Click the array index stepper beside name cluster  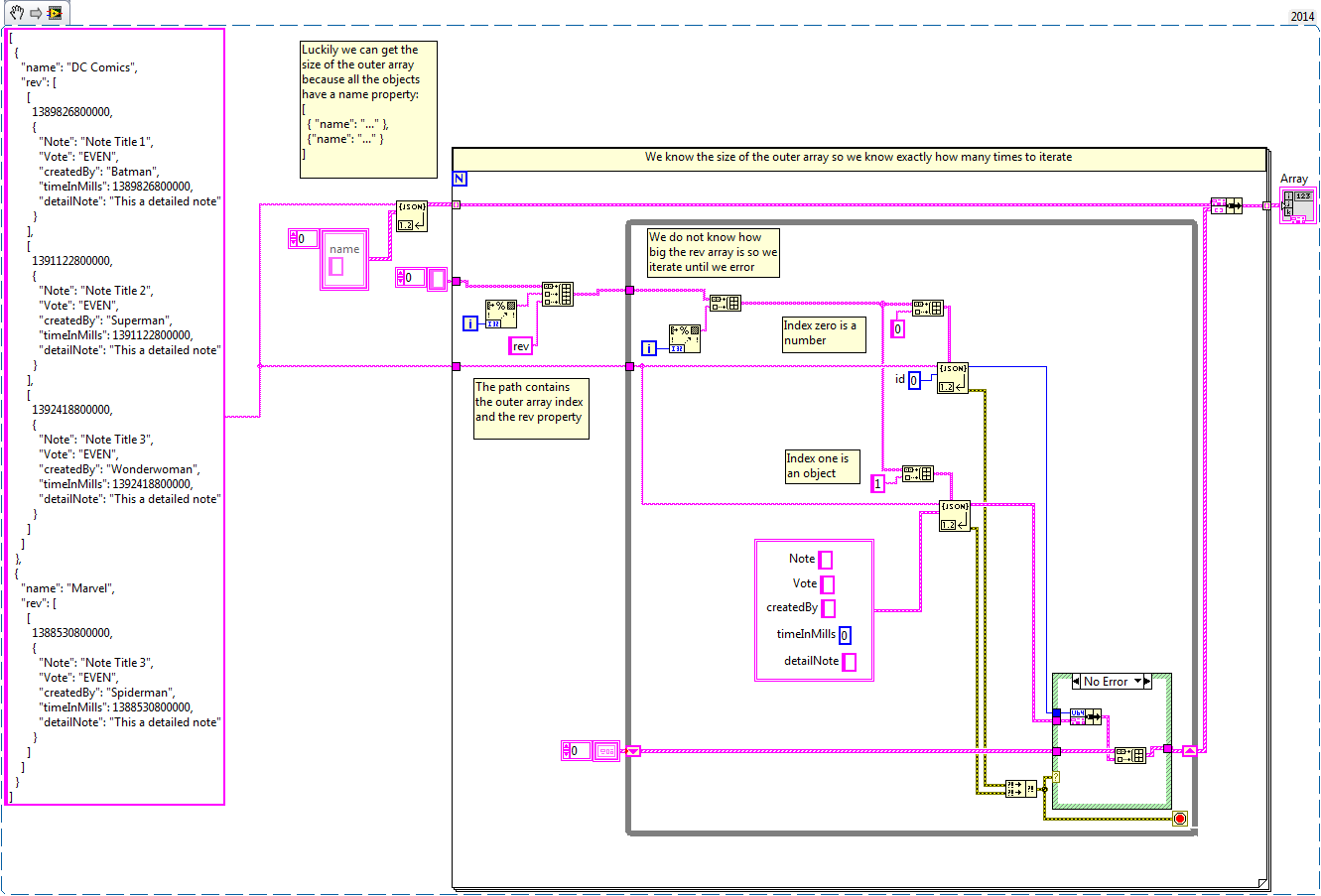pyautogui.click(x=294, y=238)
